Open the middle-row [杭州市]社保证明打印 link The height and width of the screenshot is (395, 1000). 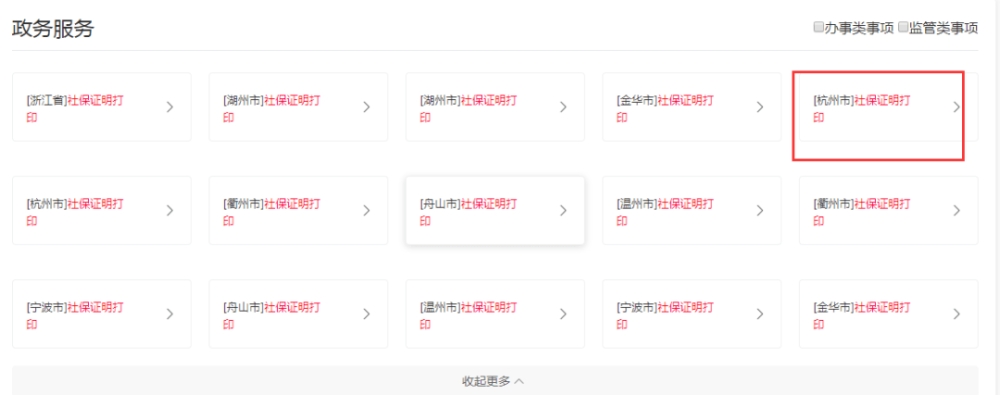tap(101, 211)
